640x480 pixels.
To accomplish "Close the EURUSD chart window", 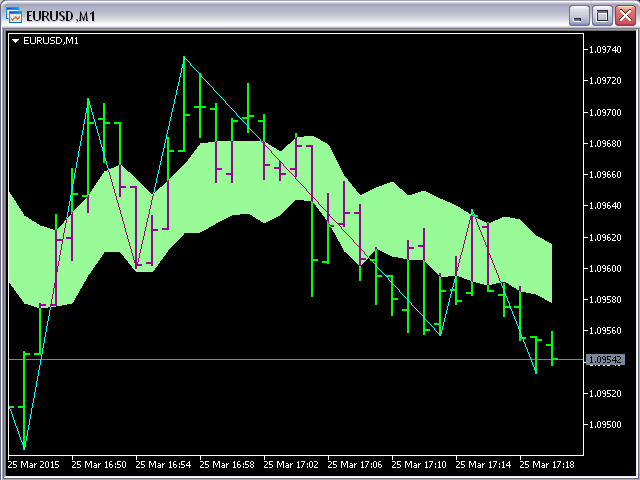I will coord(624,15).
